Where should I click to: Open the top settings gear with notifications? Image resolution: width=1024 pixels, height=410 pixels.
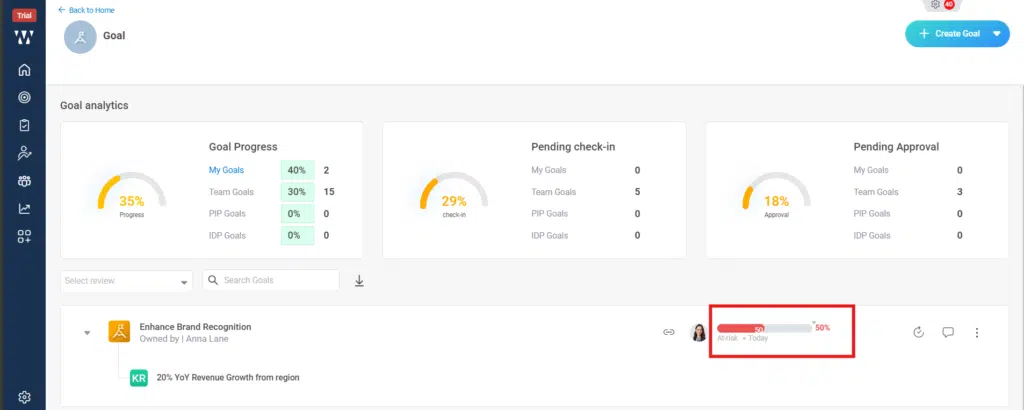click(x=936, y=5)
